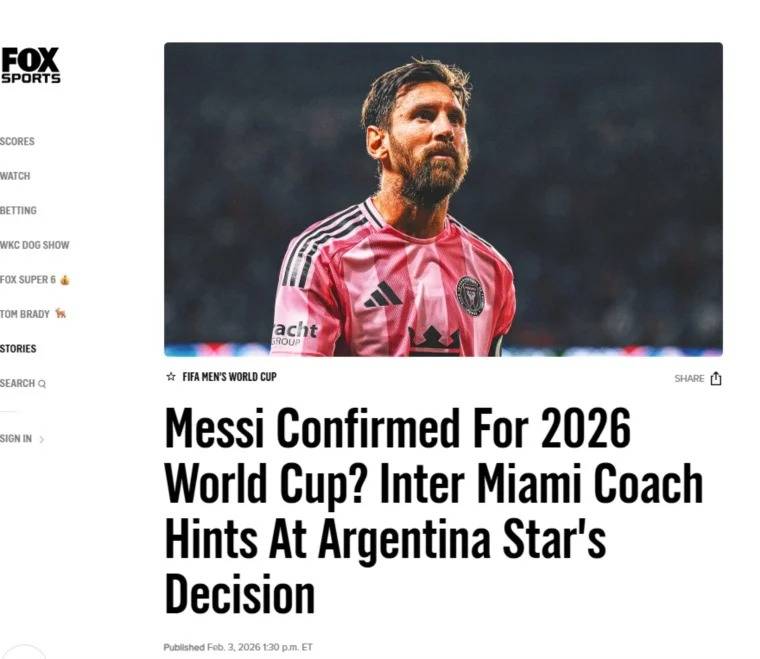The width and height of the screenshot is (760, 659).
Task: Click the Messi Confirmed article headline
Action: [434, 512]
